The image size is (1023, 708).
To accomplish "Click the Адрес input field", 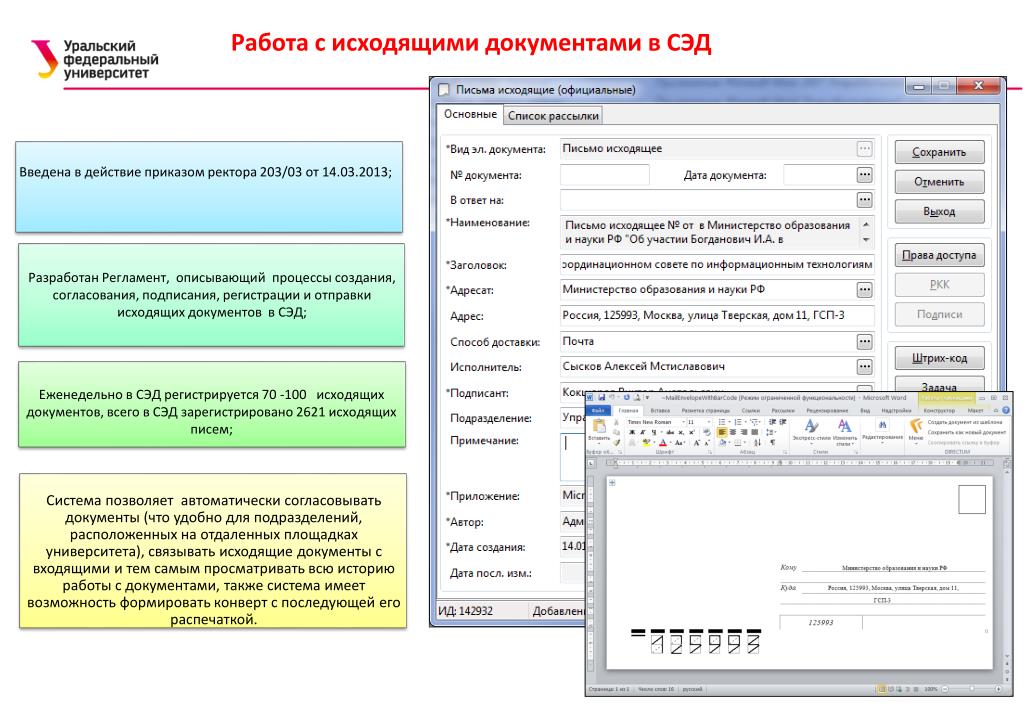I will pos(717,315).
